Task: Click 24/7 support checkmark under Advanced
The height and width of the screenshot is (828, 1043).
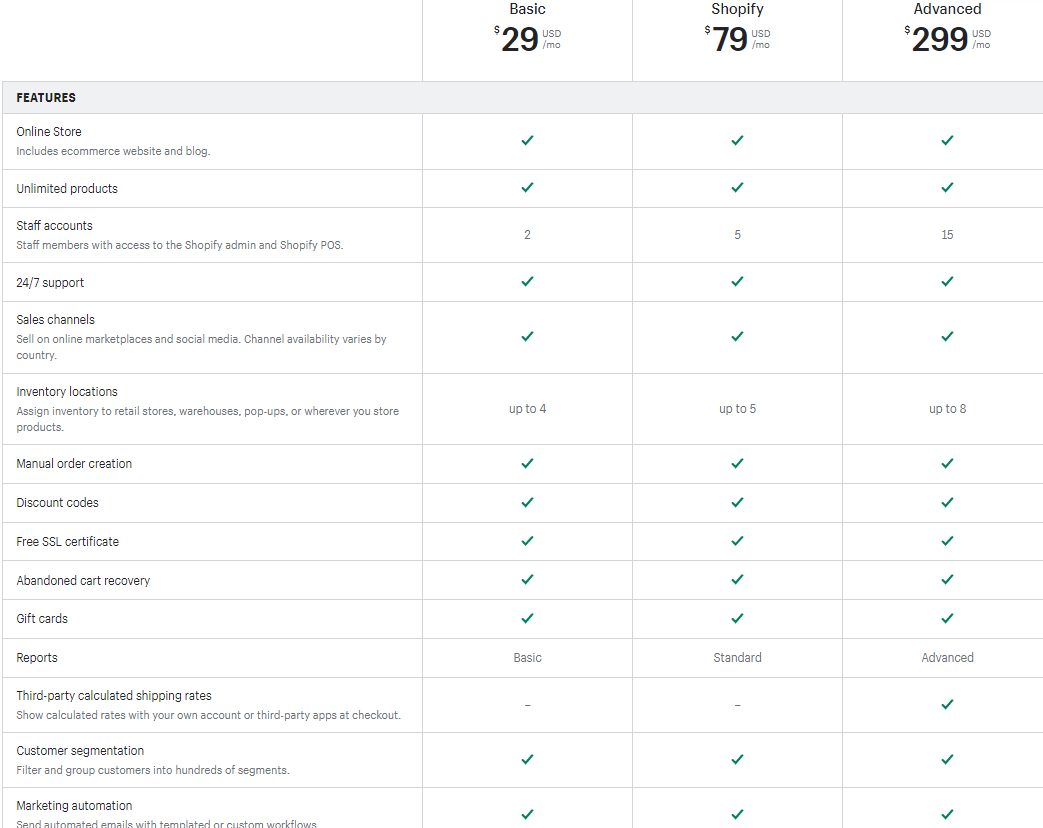Action: pos(947,281)
